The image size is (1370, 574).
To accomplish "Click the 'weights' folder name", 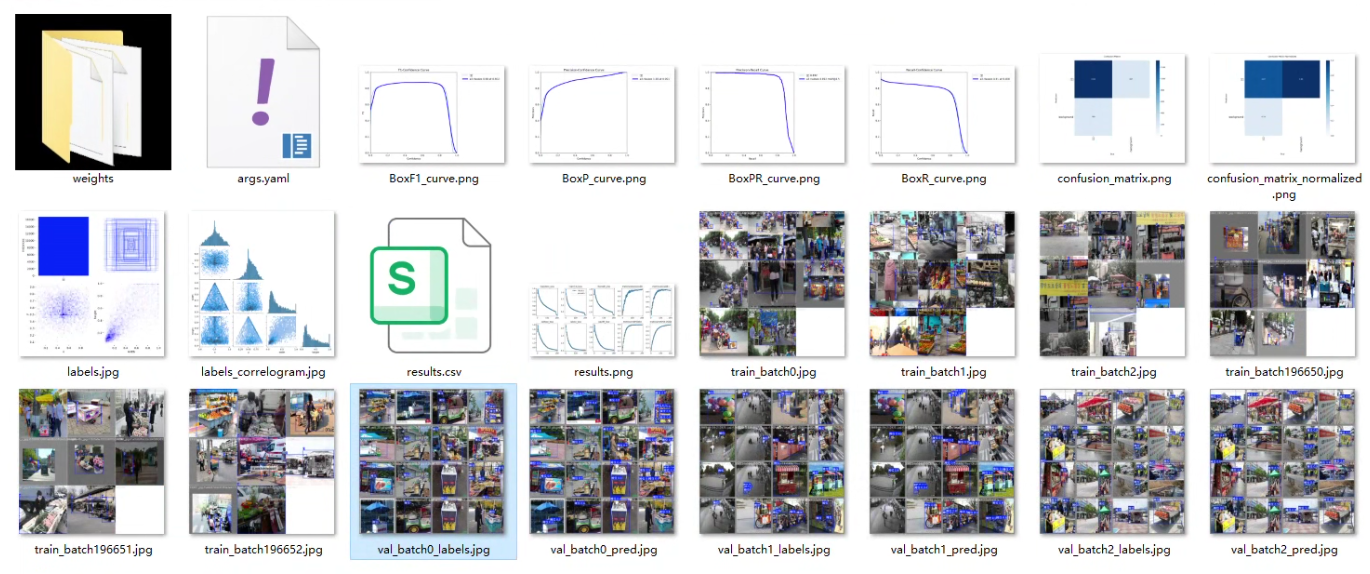I will point(93,179).
